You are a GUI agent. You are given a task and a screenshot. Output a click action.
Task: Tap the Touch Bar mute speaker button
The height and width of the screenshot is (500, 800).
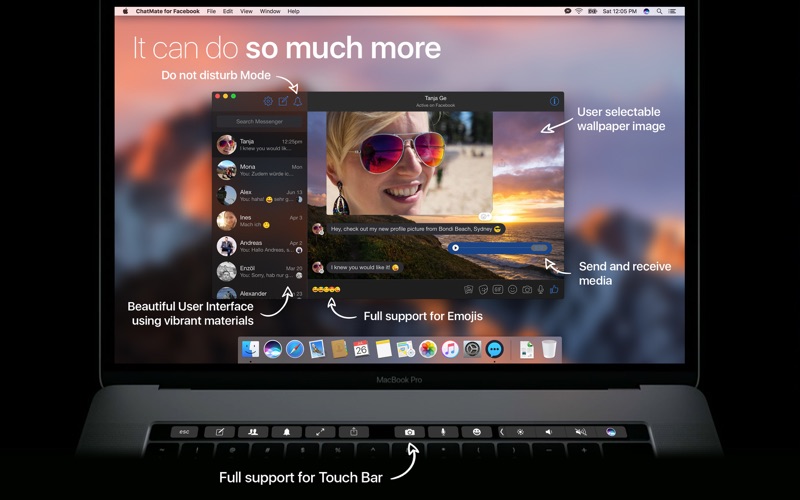581,432
